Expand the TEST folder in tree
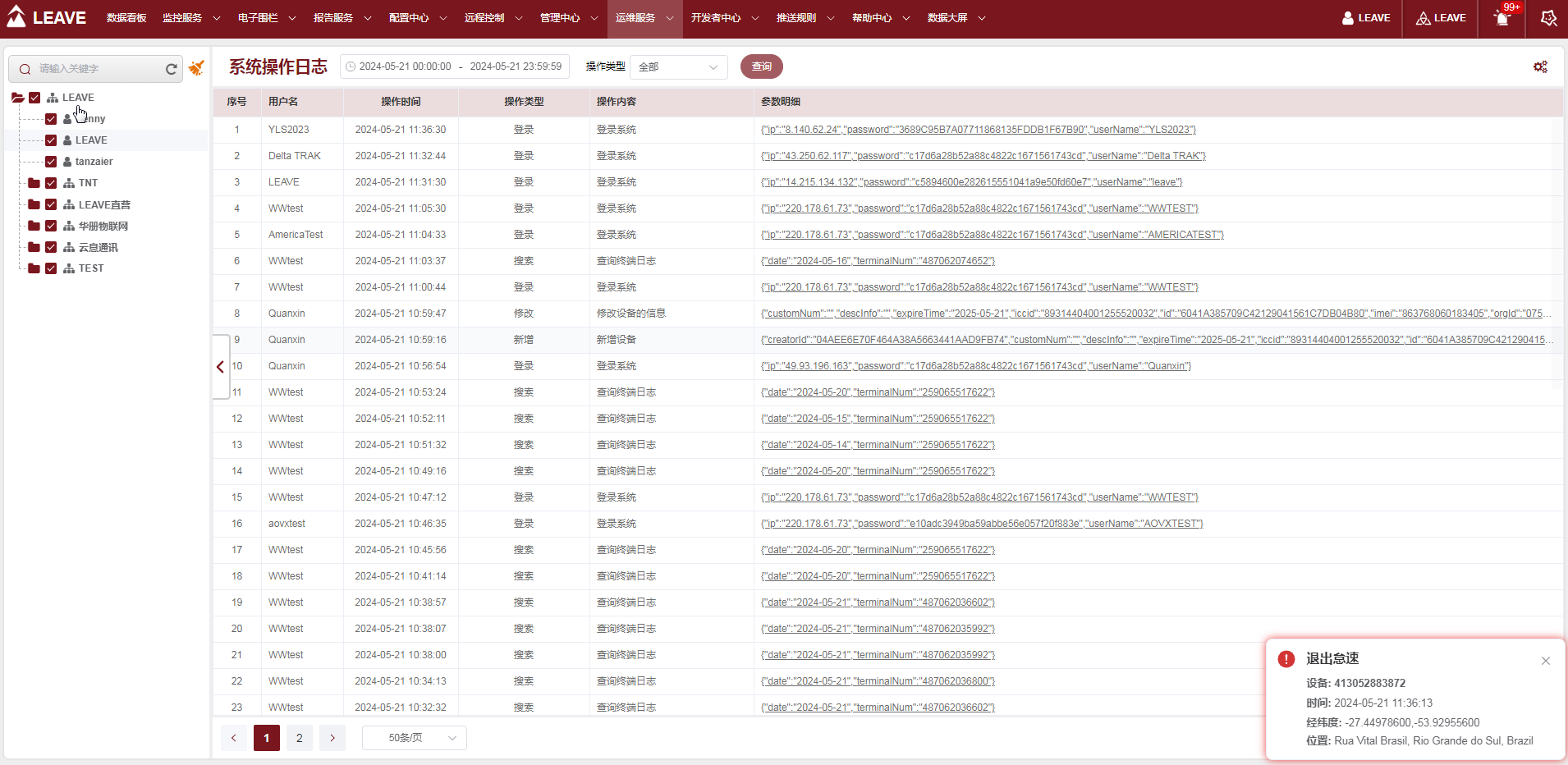The image size is (1568, 765). point(34,268)
